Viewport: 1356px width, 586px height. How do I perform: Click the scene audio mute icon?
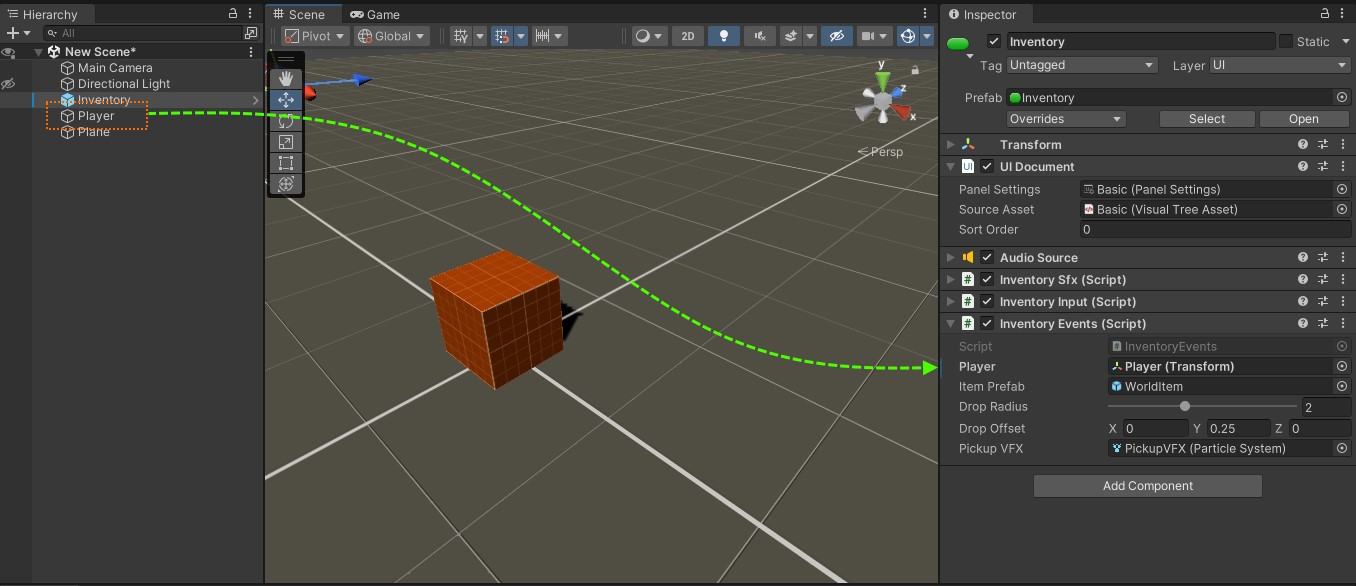(x=760, y=36)
